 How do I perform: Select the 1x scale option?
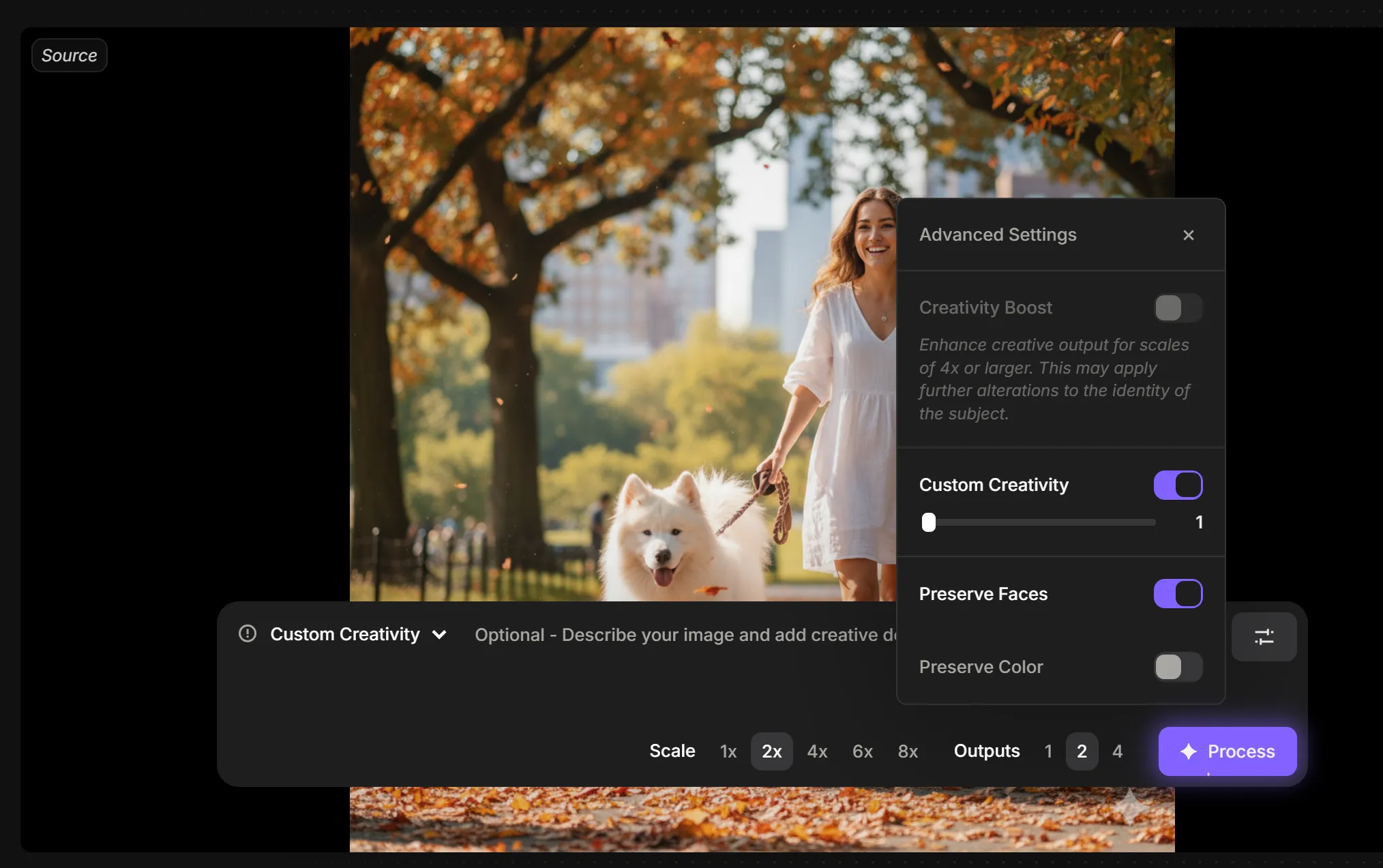point(728,751)
